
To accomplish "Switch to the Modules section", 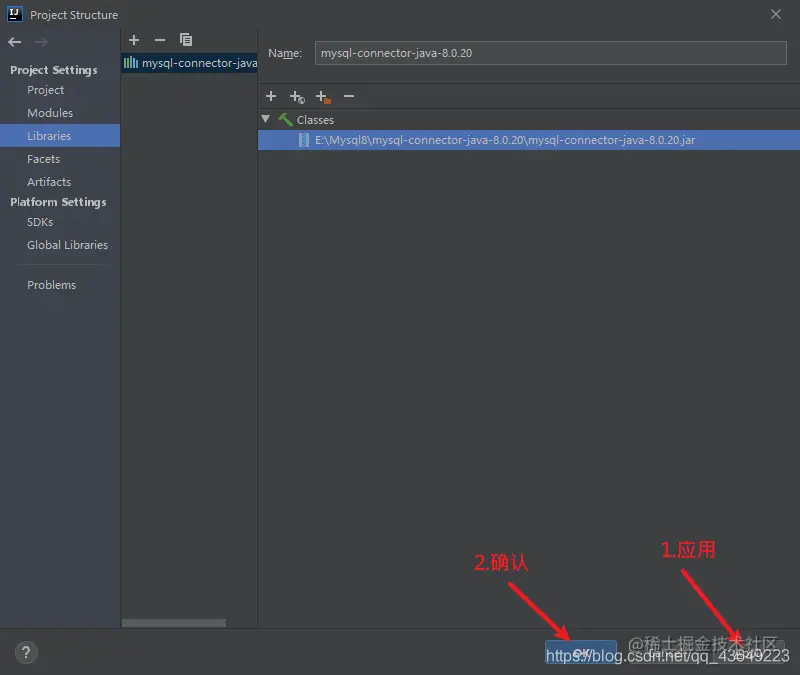I will tap(50, 113).
